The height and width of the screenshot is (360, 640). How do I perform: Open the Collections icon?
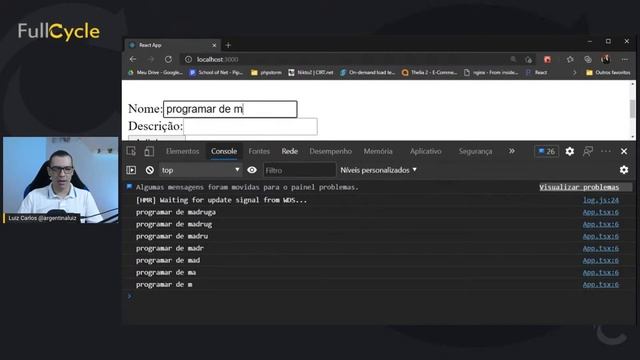588,60
